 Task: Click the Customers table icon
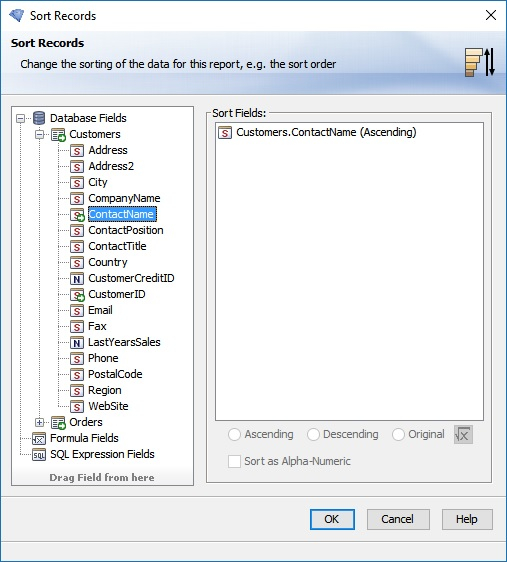click(58, 134)
